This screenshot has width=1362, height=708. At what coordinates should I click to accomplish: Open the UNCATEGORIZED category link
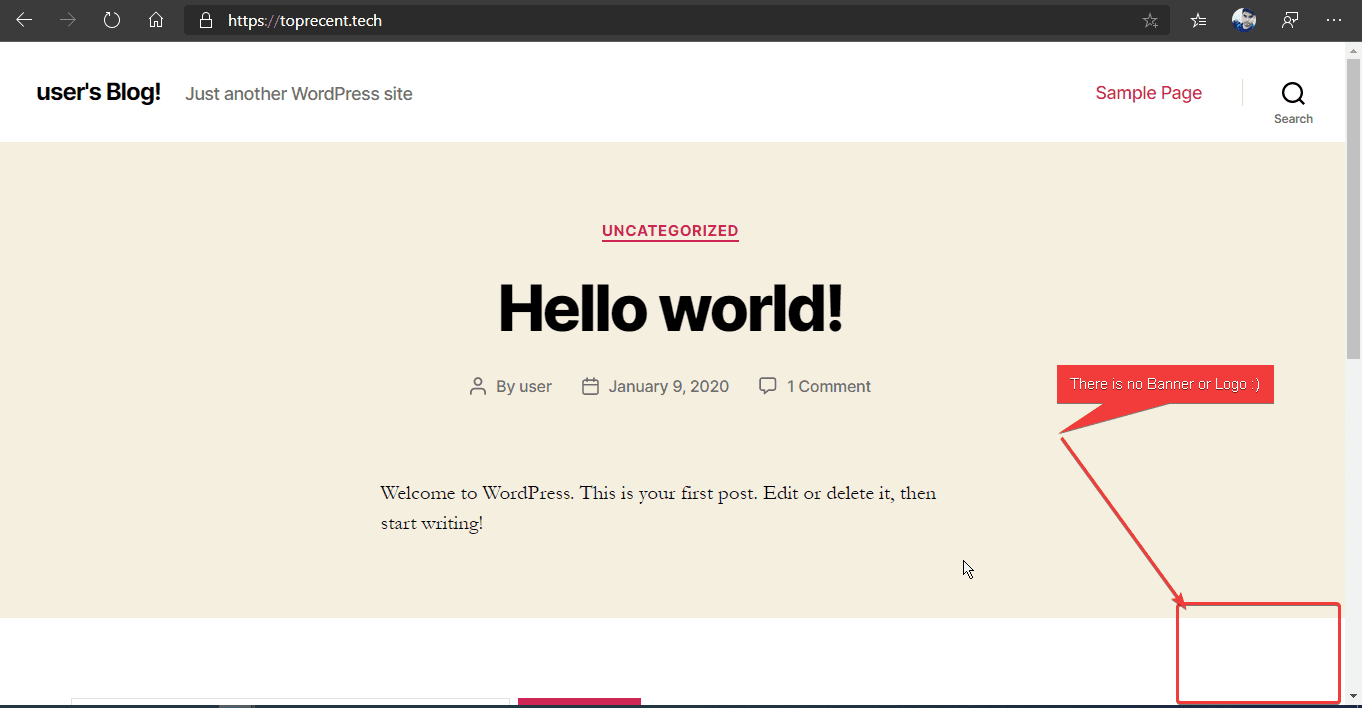pyautogui.click(x=670, y=231)
